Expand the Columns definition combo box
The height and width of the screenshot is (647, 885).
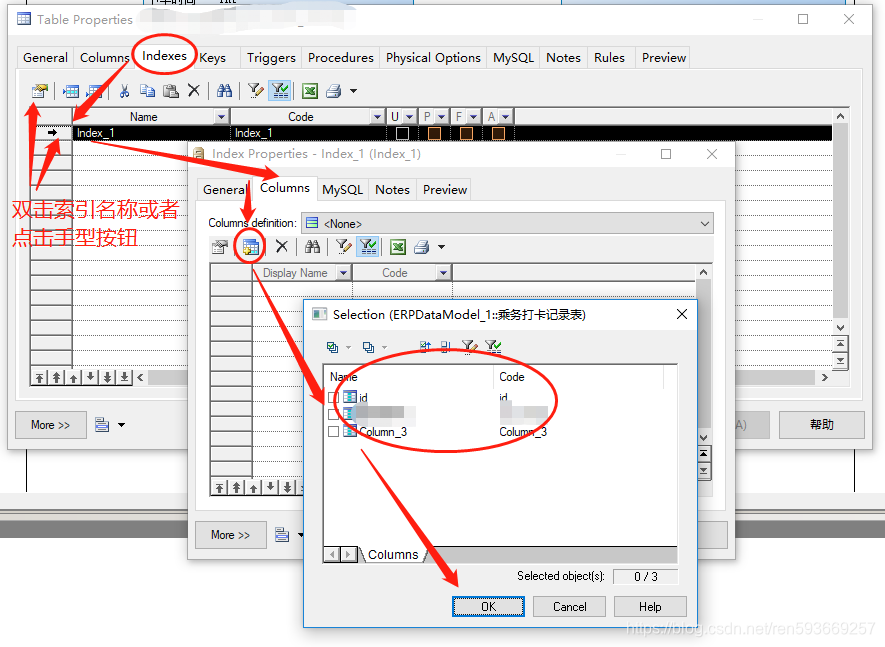pyautogui.click(x=704, y=224)
